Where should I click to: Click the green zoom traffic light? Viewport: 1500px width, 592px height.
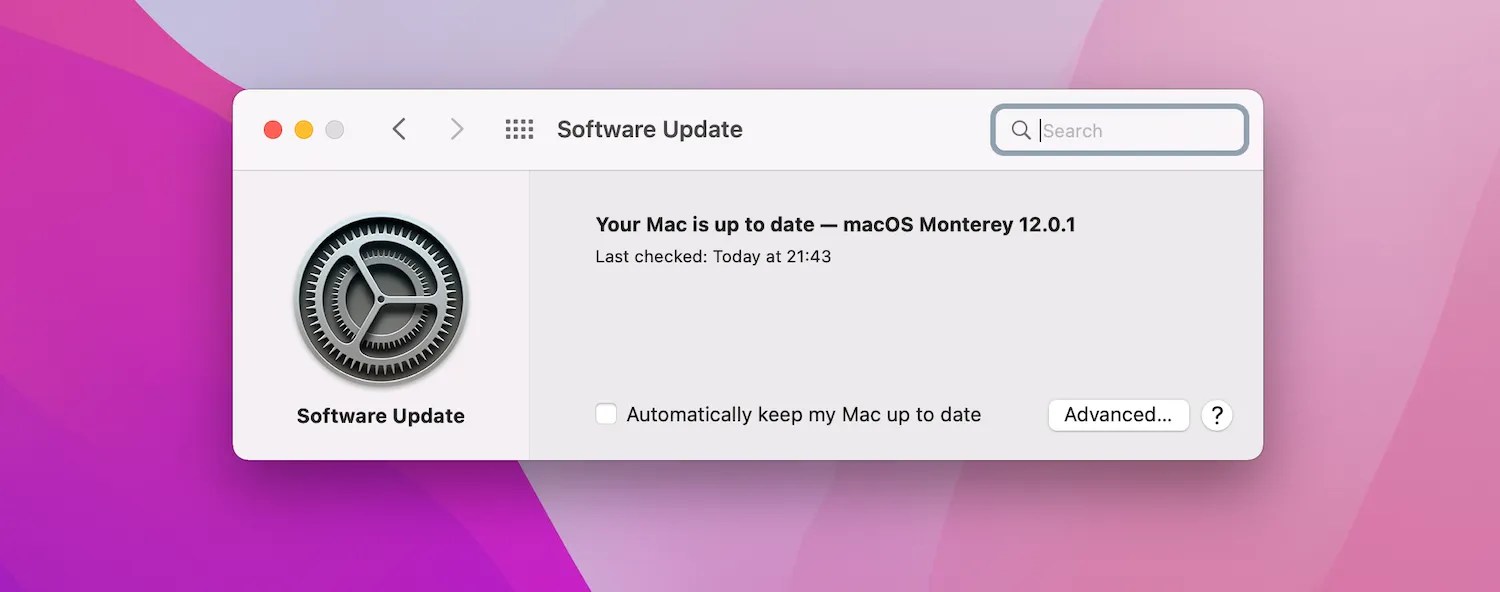[335, 129]
